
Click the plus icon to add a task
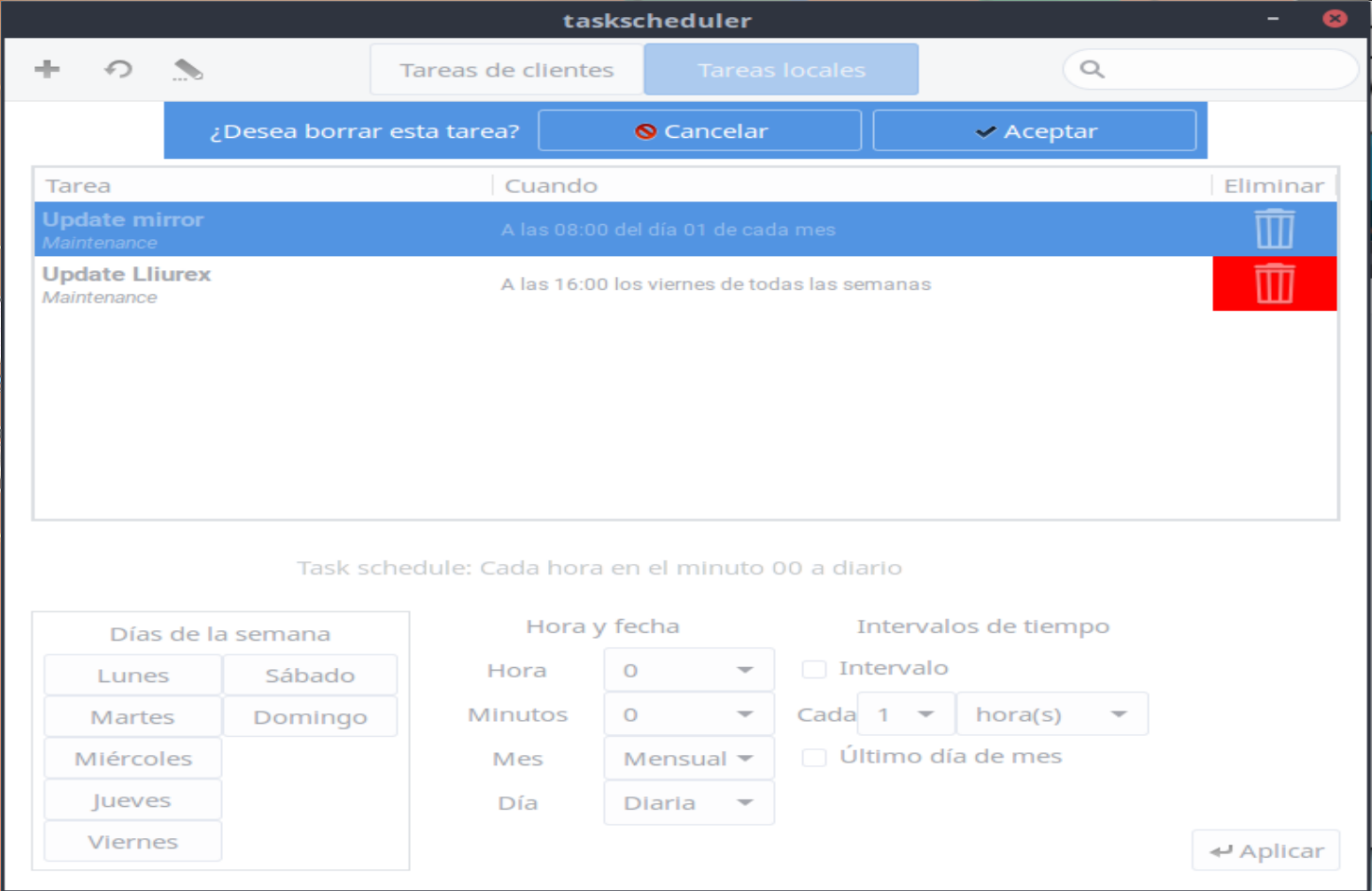(47, 69)
